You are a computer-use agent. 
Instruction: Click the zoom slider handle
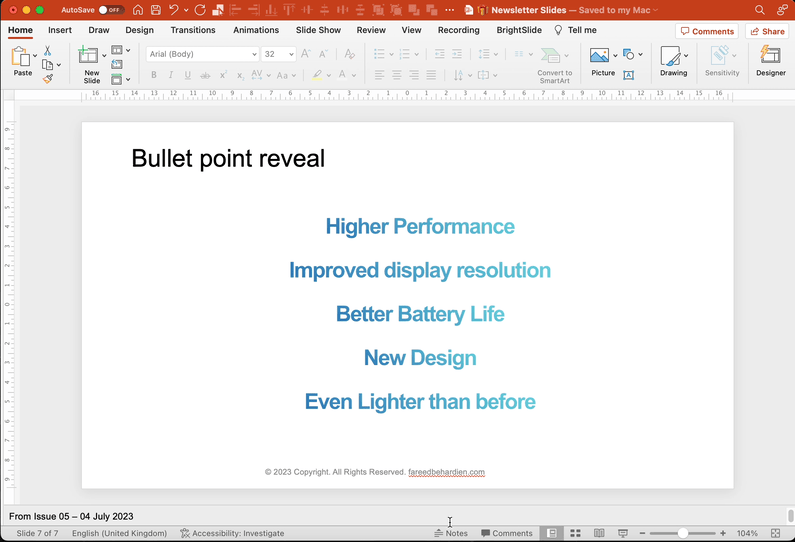point(683,533)
